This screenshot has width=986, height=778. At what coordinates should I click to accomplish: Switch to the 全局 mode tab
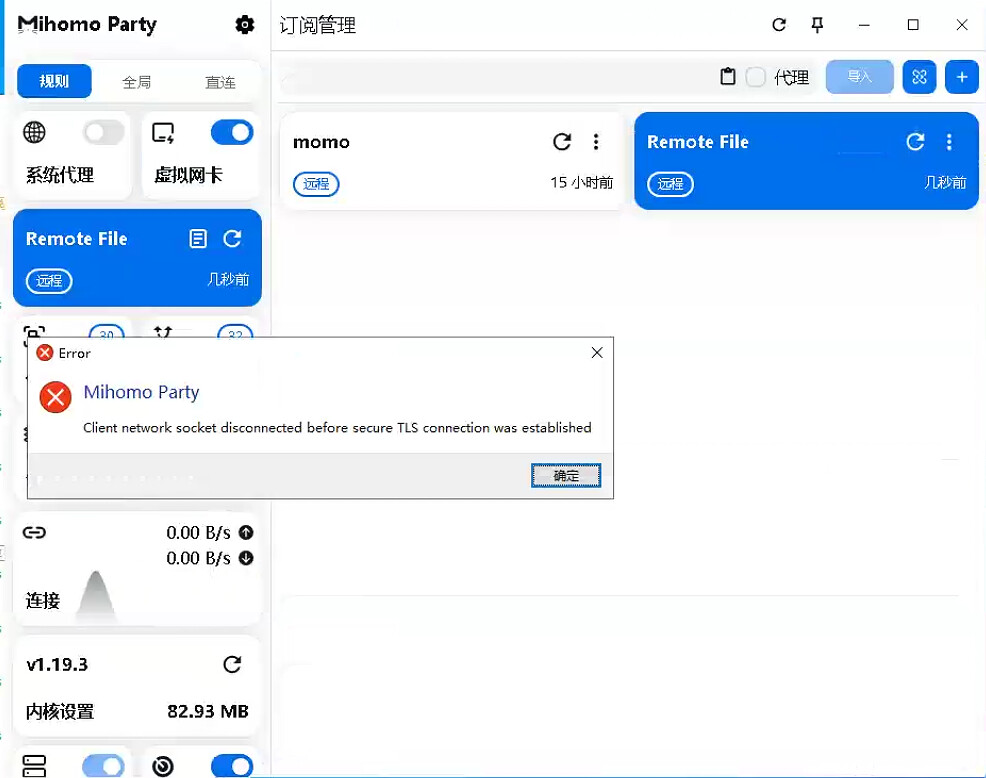[x=137, y=82]
